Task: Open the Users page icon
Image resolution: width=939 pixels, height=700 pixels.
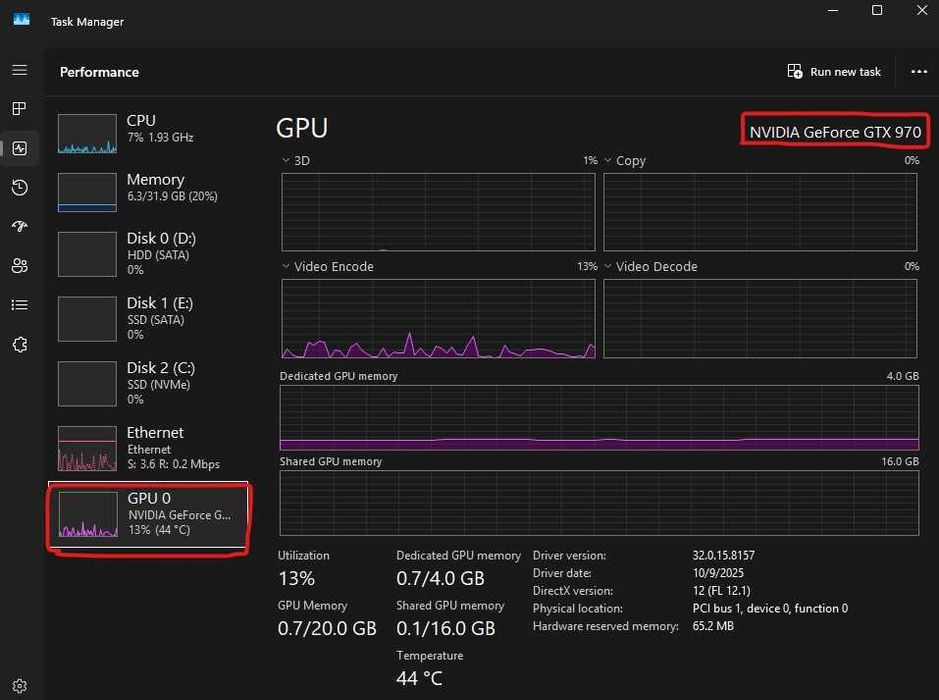Action: coord(20,265)
